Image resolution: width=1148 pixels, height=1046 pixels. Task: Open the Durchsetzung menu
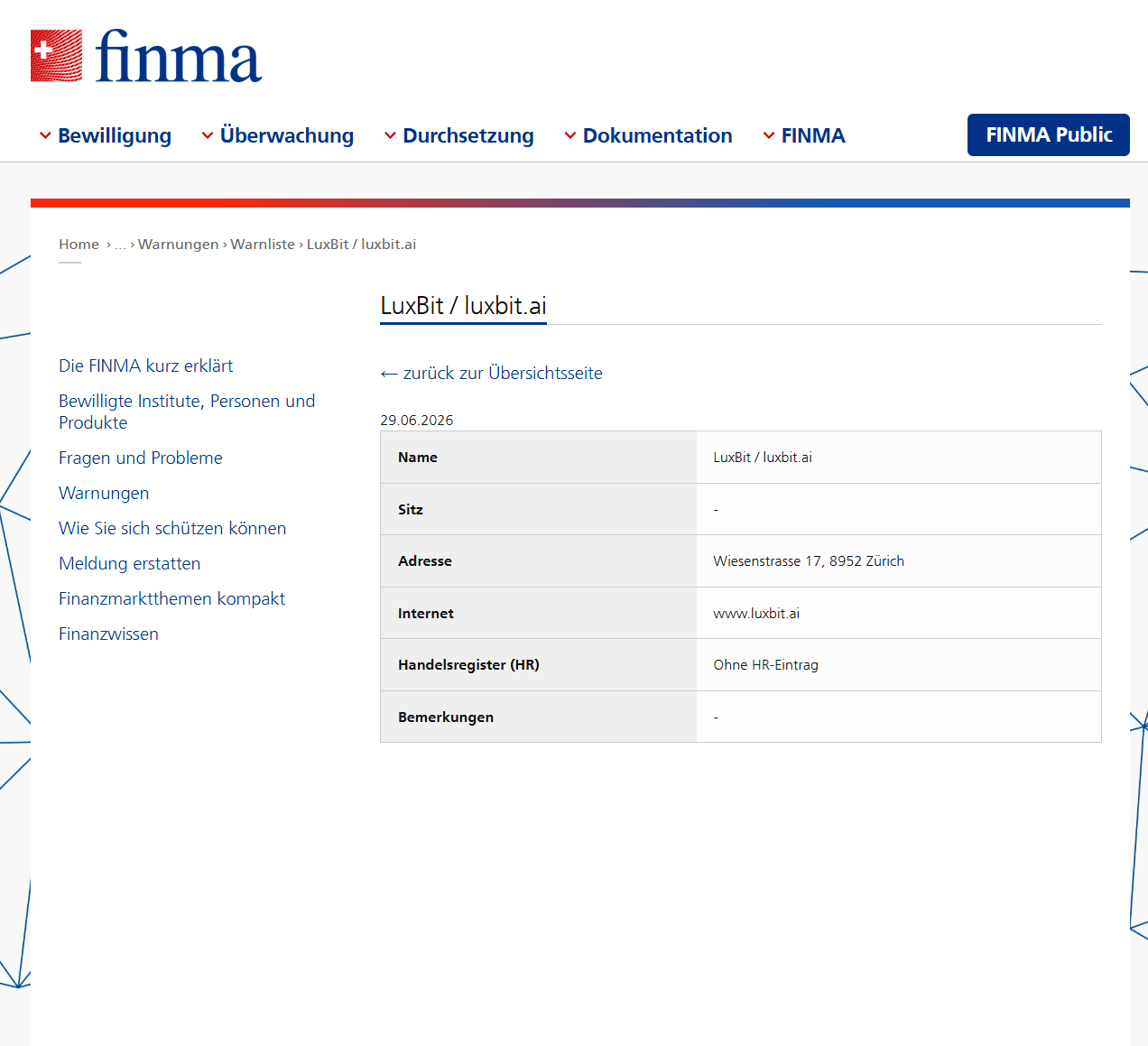pyautogui.click(x=468, y=135)
